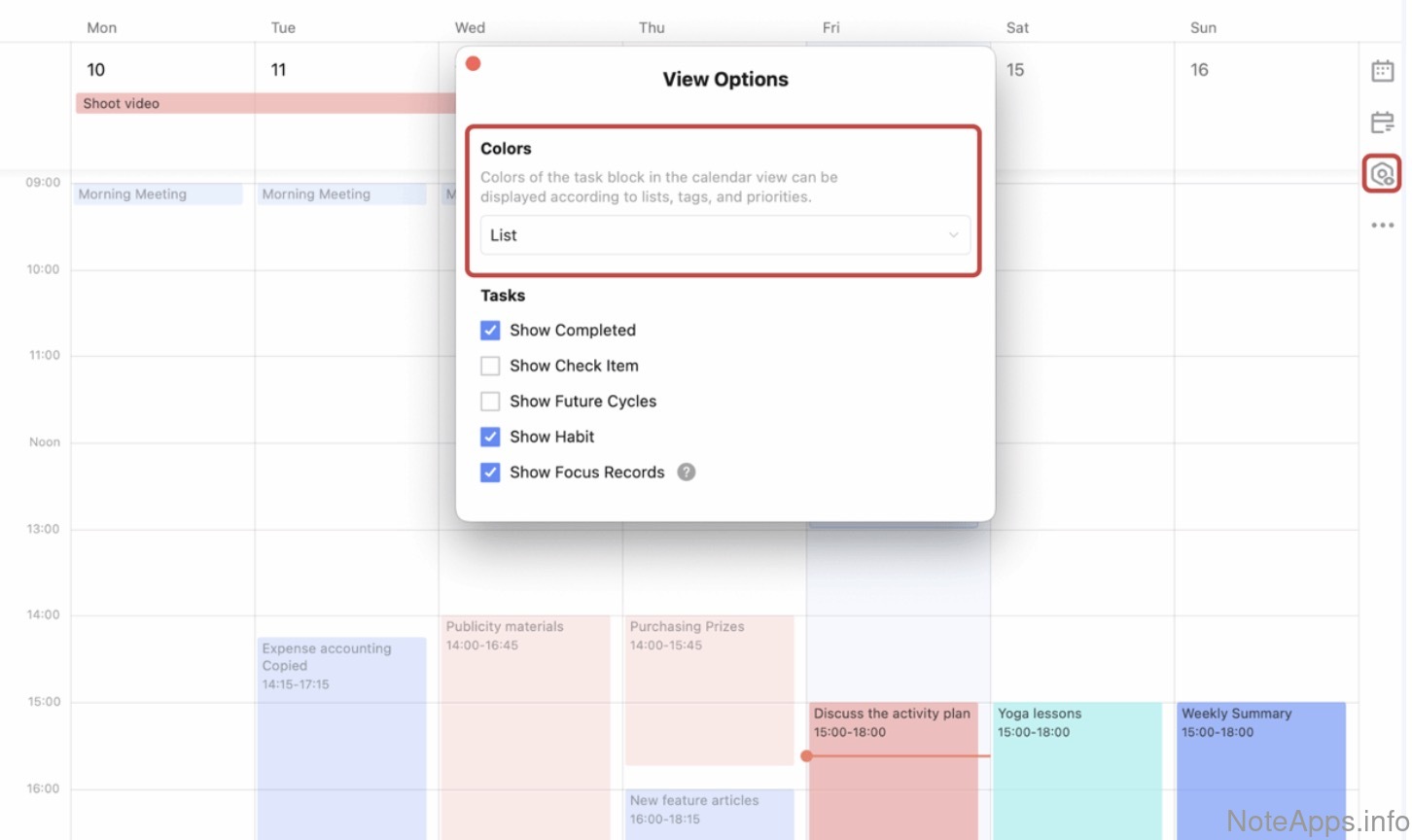This screenshot has height=840, width=1412.
Task: Uncheck the Show Completed checkbox
Action: (x=490, y=331)
